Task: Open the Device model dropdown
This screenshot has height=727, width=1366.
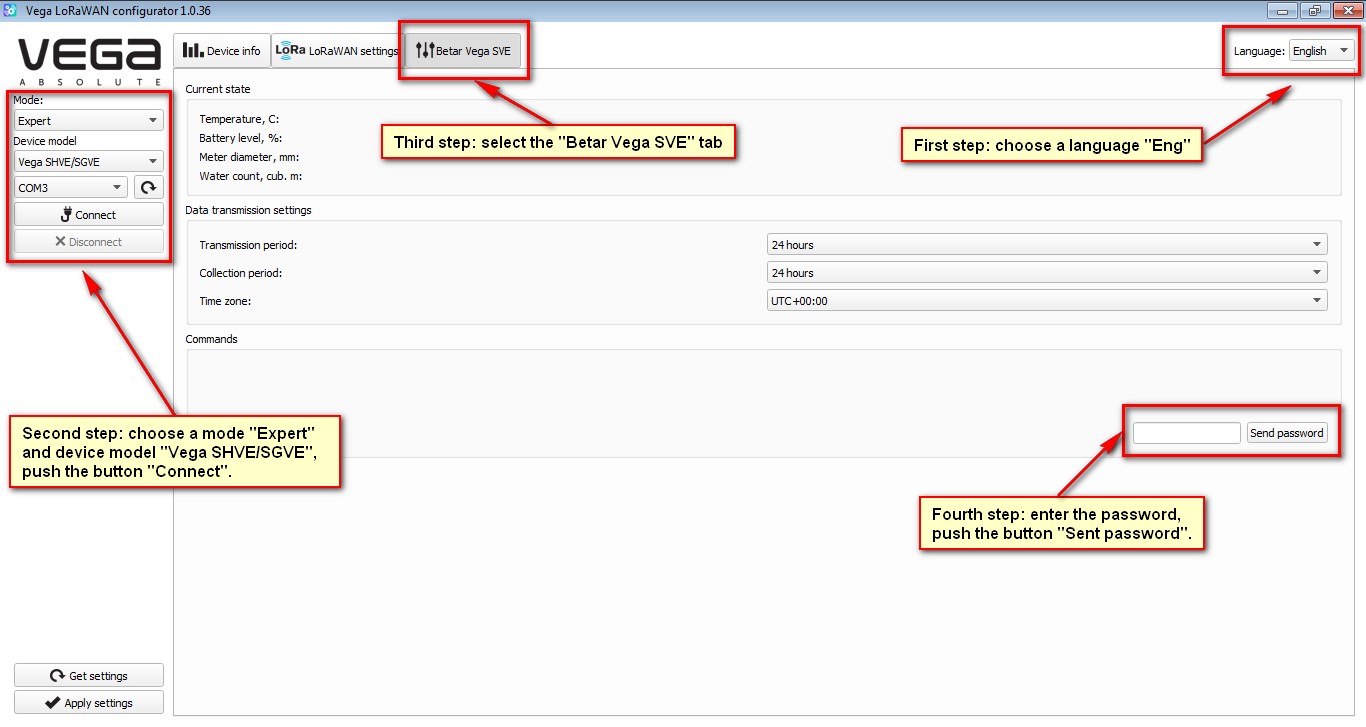Action: 89,161
